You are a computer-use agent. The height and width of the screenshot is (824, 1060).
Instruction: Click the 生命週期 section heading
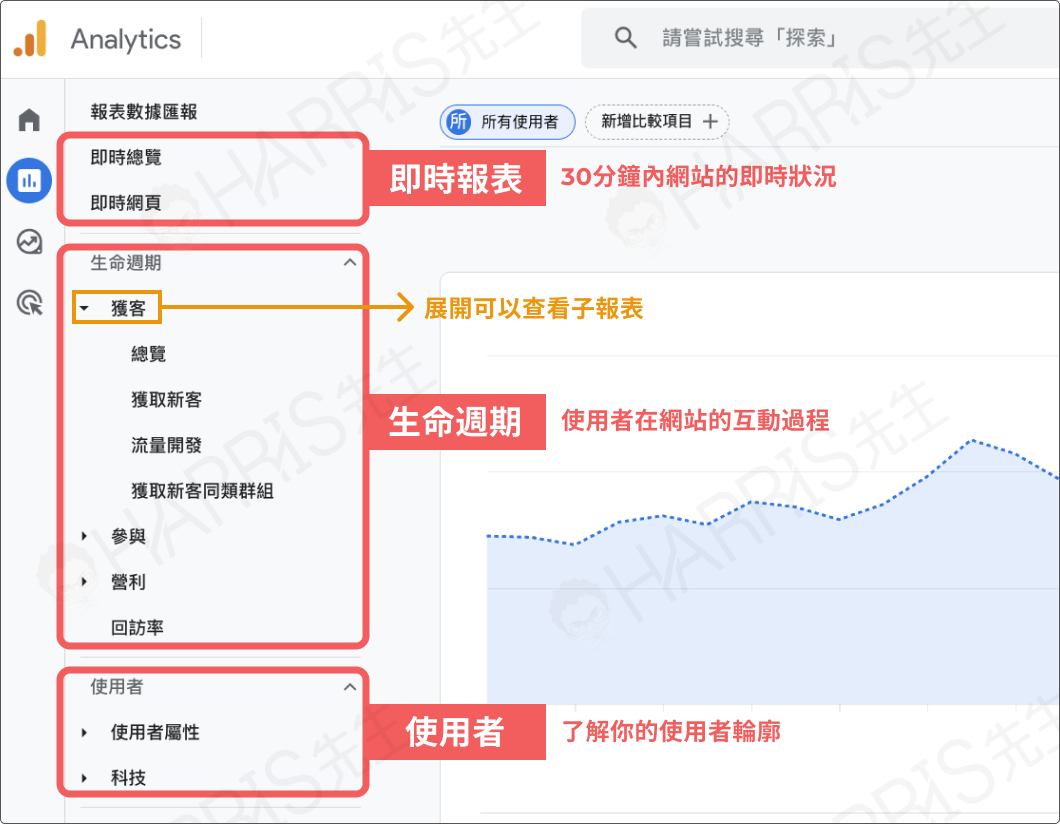[126, 262]
